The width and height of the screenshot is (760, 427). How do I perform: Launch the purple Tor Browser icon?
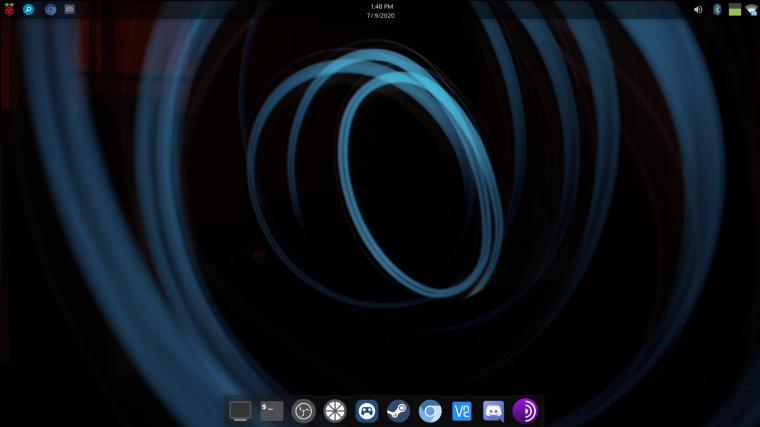525,411
